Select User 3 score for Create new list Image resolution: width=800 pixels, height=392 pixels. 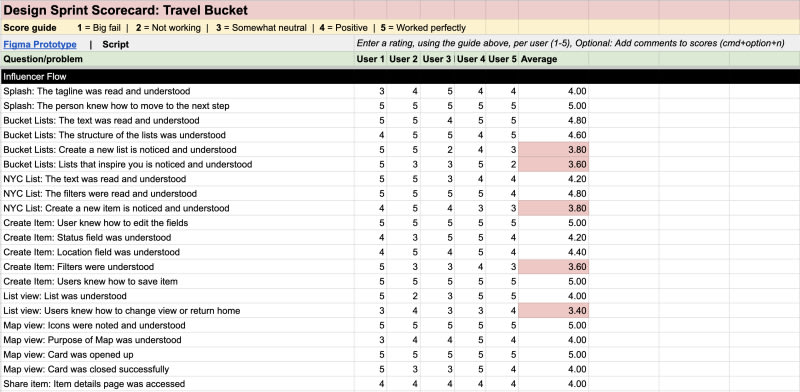[437, 150]
